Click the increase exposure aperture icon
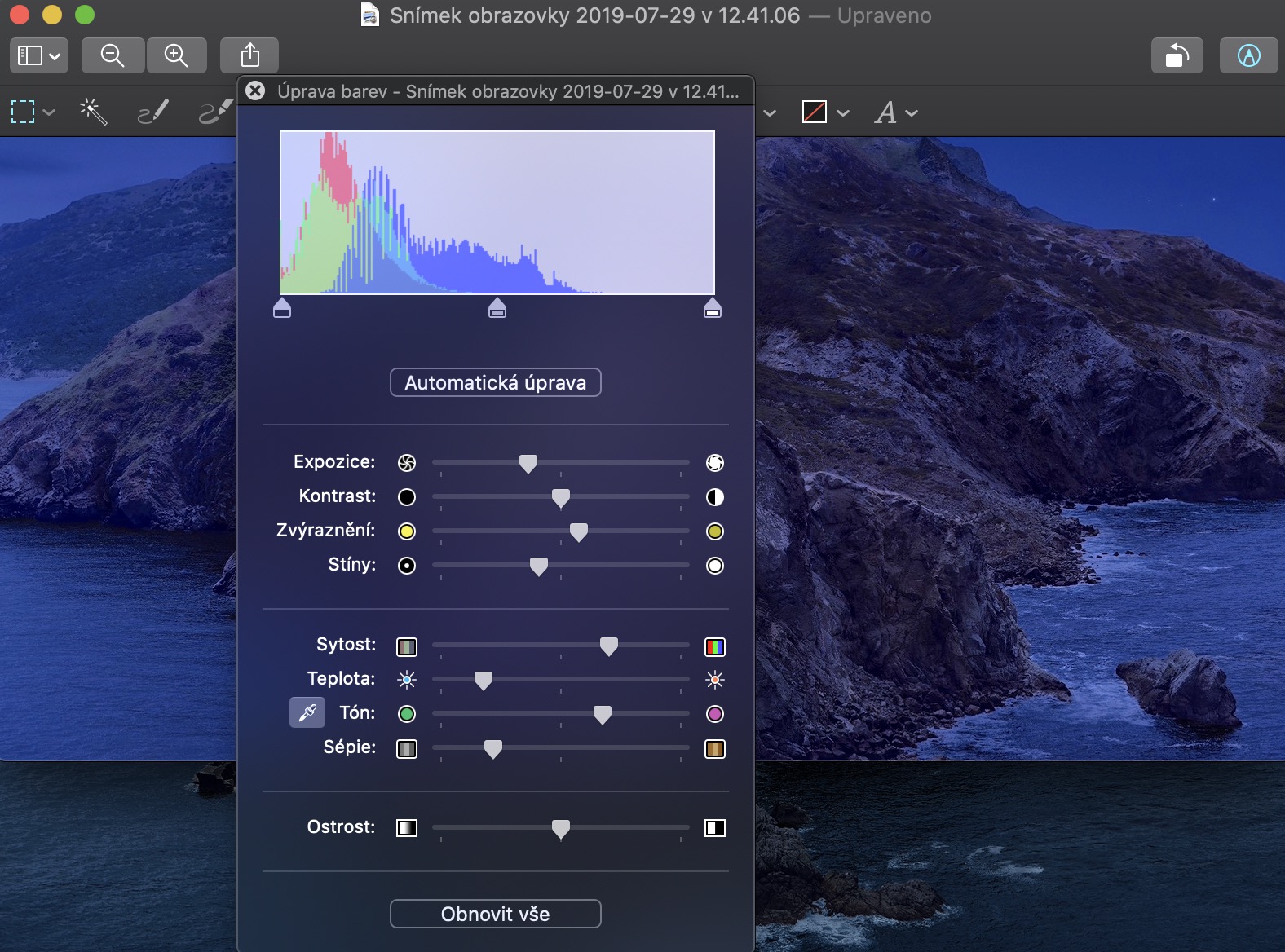 pos(715,463)
